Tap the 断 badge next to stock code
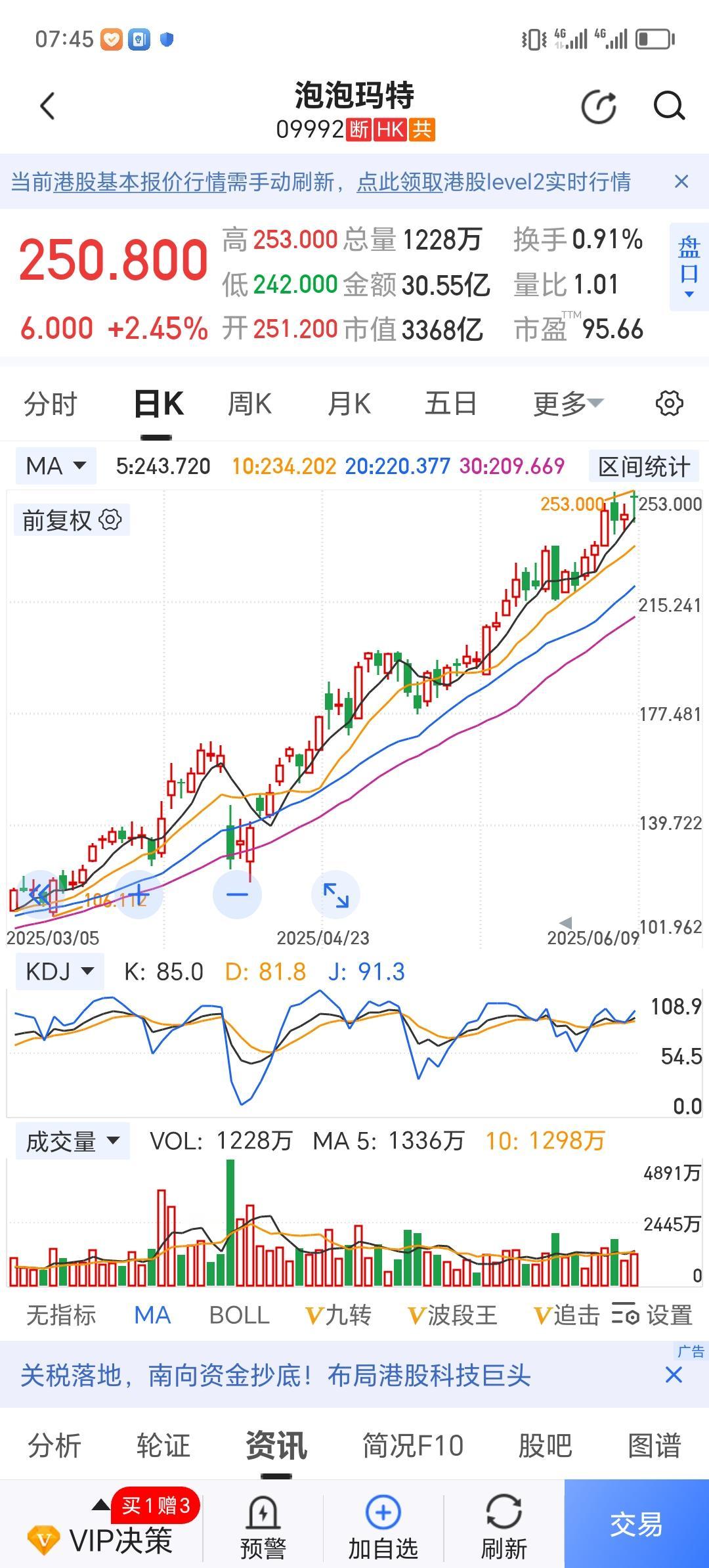The image size is (709, 1568). 359,129
